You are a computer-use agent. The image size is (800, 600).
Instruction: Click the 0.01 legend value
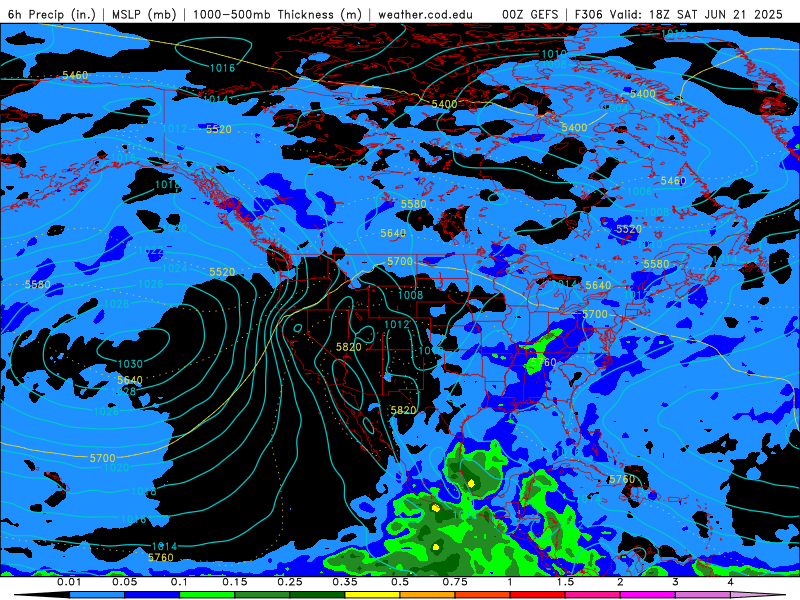pos(69,582)
